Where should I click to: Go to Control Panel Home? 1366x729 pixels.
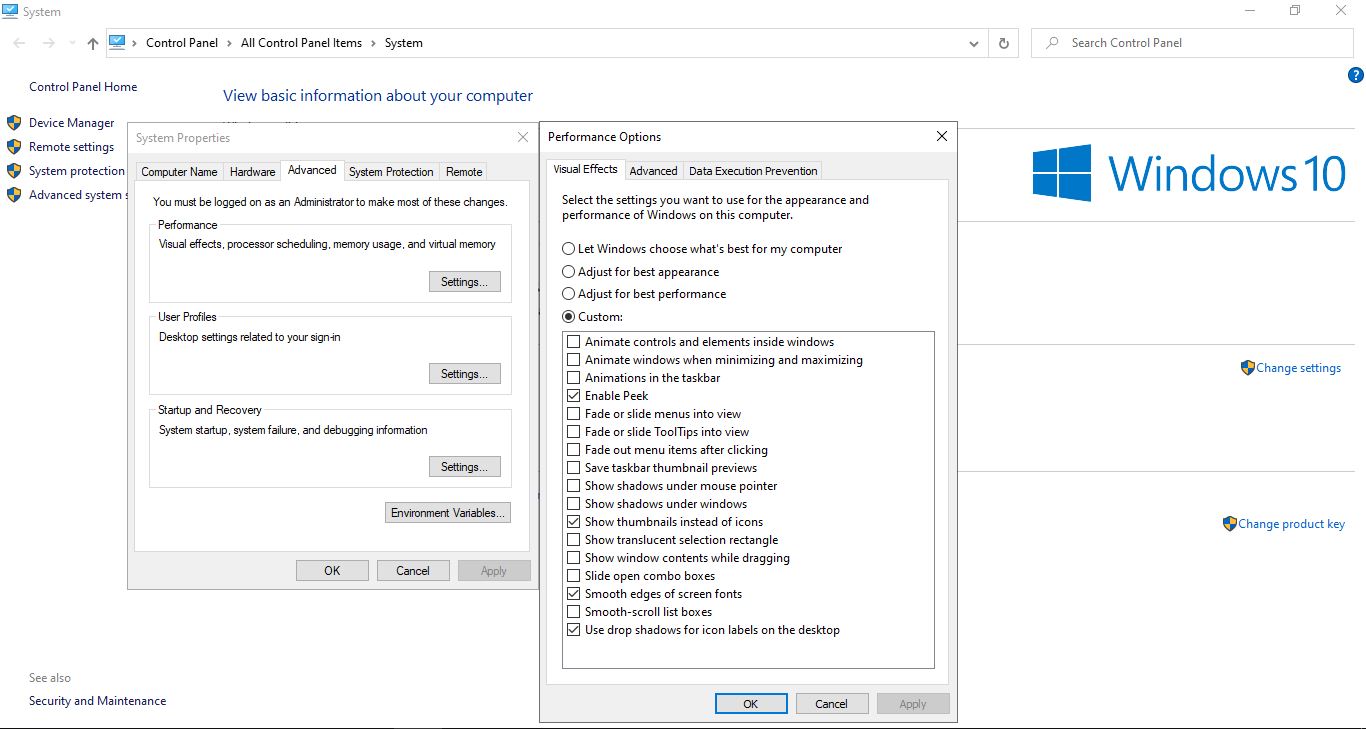click(x=83, y=87)
